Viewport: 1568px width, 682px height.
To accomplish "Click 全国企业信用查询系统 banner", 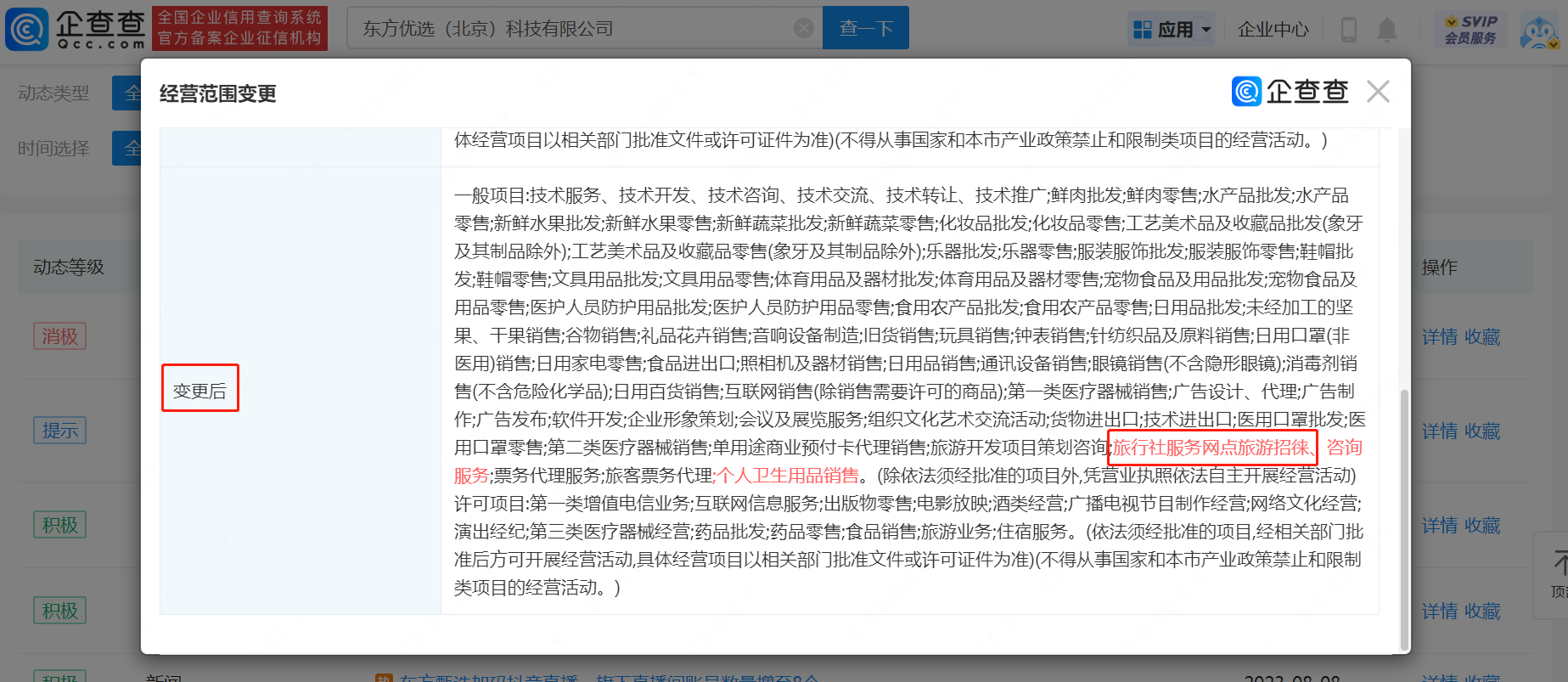I will pyautogui.click(x=239, y=28).
